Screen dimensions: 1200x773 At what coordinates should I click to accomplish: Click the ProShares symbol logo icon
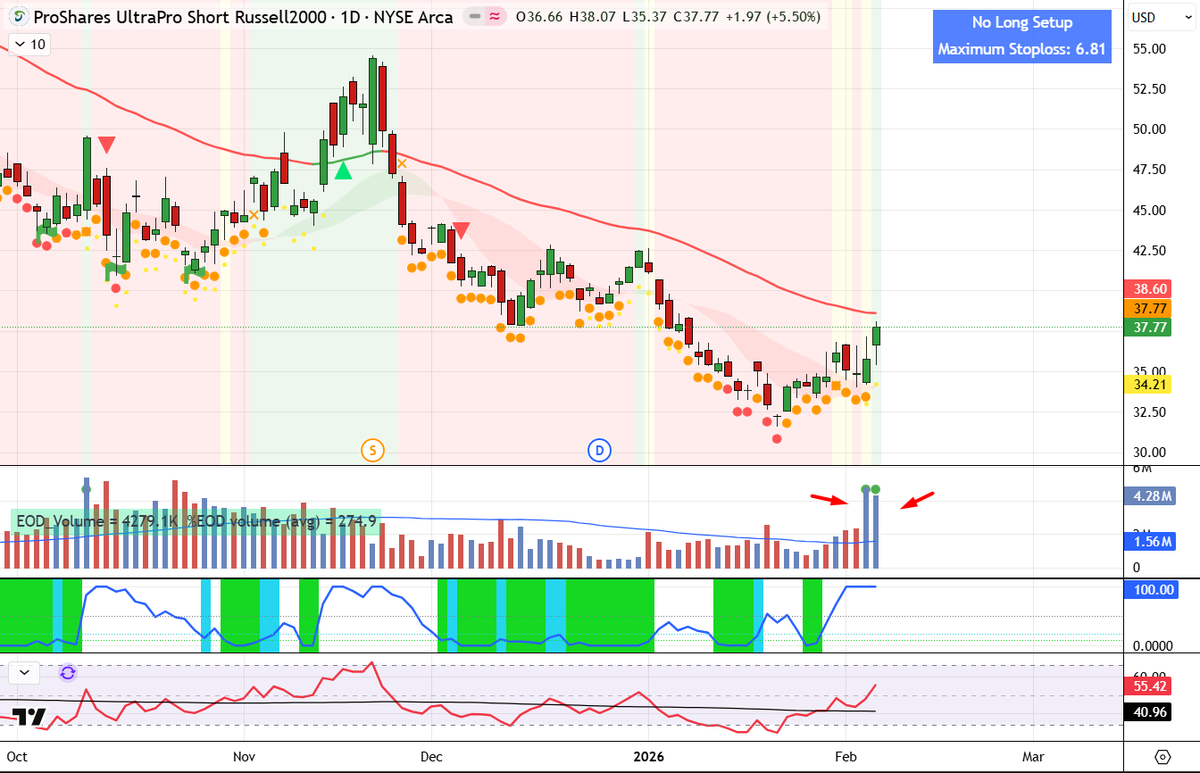click(18, 17)
